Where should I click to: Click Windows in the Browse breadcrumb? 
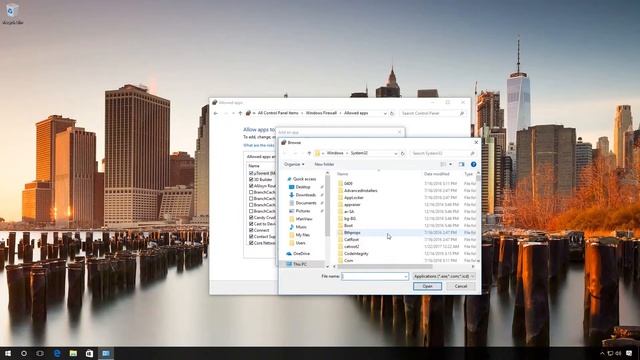coord(335,153)
